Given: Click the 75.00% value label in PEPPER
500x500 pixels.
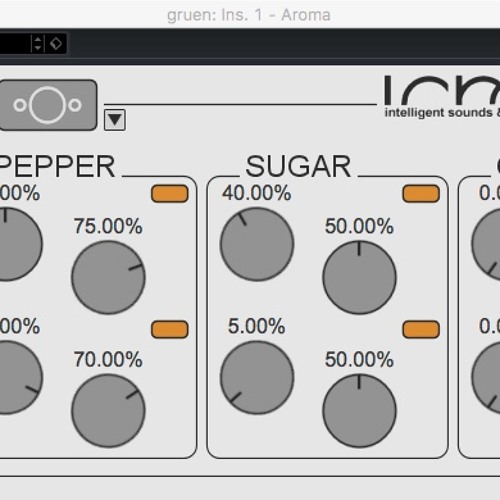Looking at the screenshot, I should tap(108, 226).
